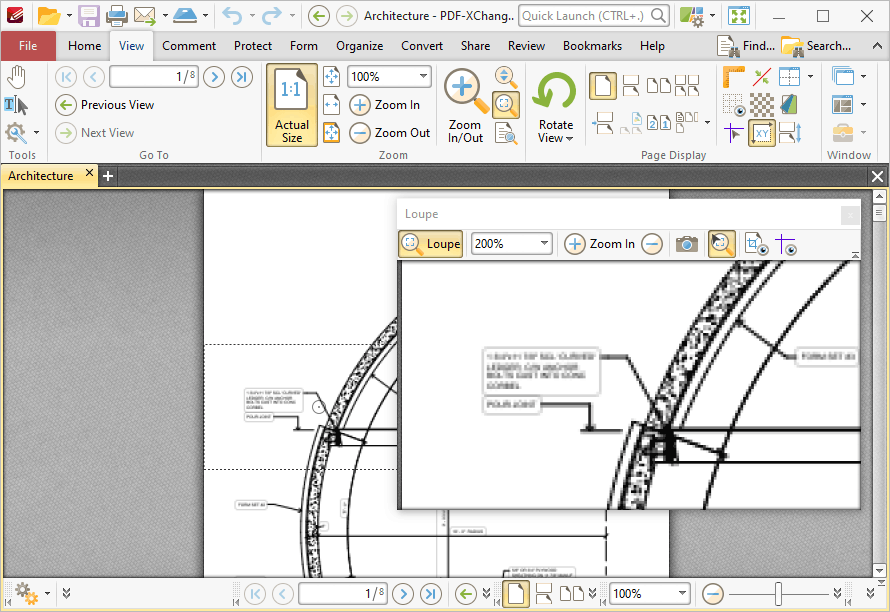Toggle Loupe button in Loupe window

(x=430, y=244)
